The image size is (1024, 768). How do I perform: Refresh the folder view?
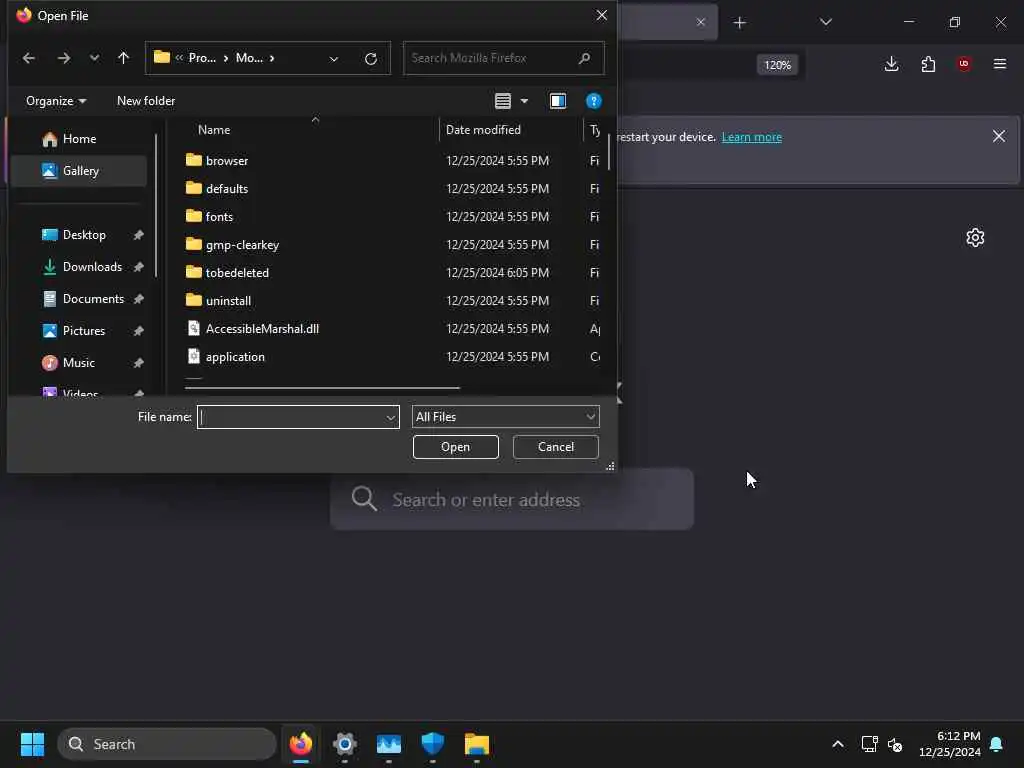[371, 59]
